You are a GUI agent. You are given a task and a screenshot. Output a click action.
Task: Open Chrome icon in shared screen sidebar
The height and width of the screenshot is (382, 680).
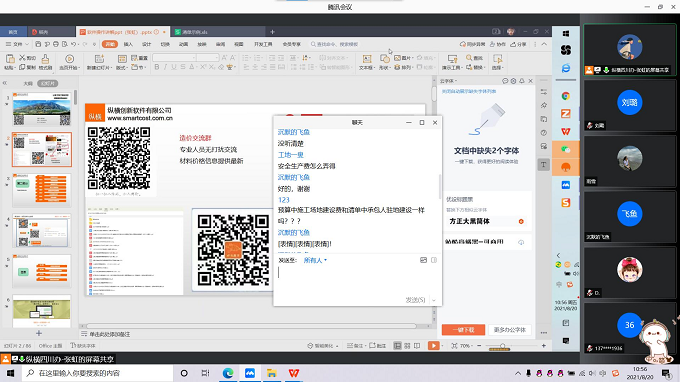566,96
